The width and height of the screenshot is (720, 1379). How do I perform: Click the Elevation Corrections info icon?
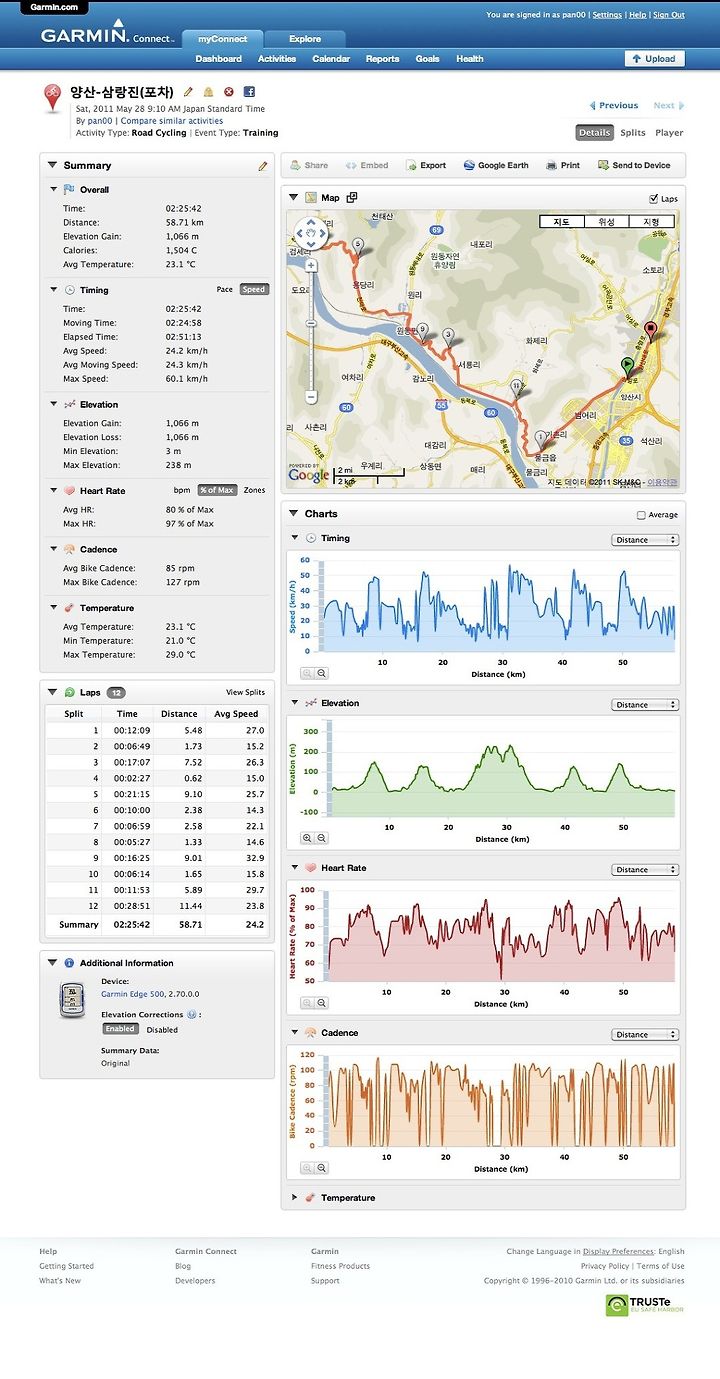(x=191, y=1014)
